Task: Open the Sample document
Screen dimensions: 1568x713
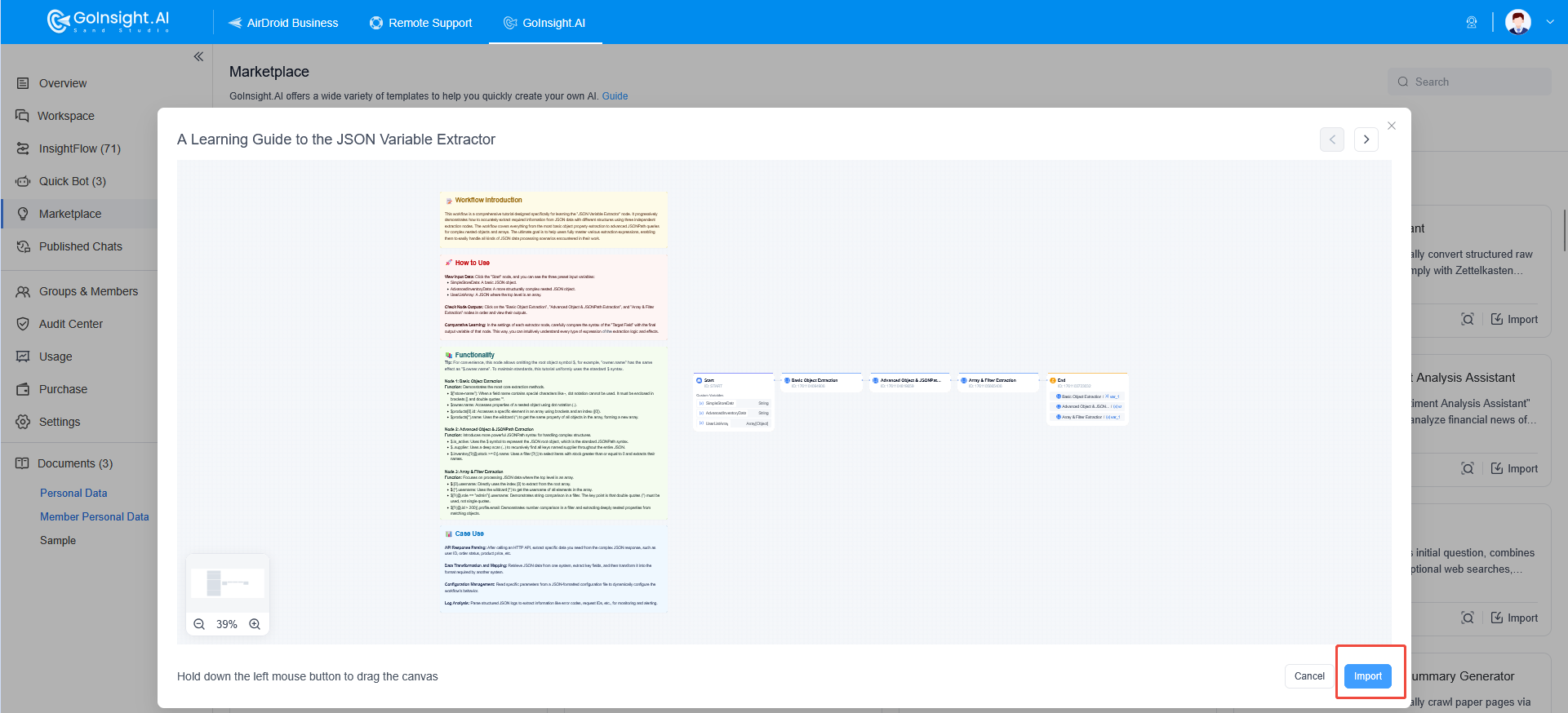Action: (x=58, y=540)
